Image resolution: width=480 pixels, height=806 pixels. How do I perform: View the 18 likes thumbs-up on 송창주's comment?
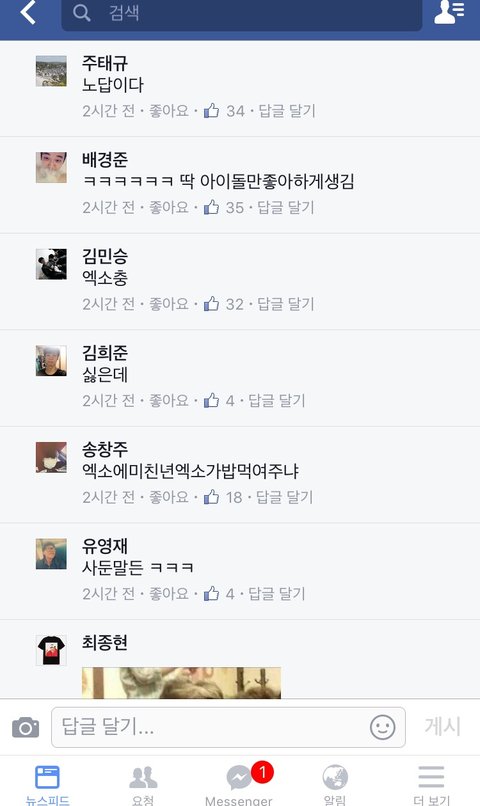click(x=223, y=497)
